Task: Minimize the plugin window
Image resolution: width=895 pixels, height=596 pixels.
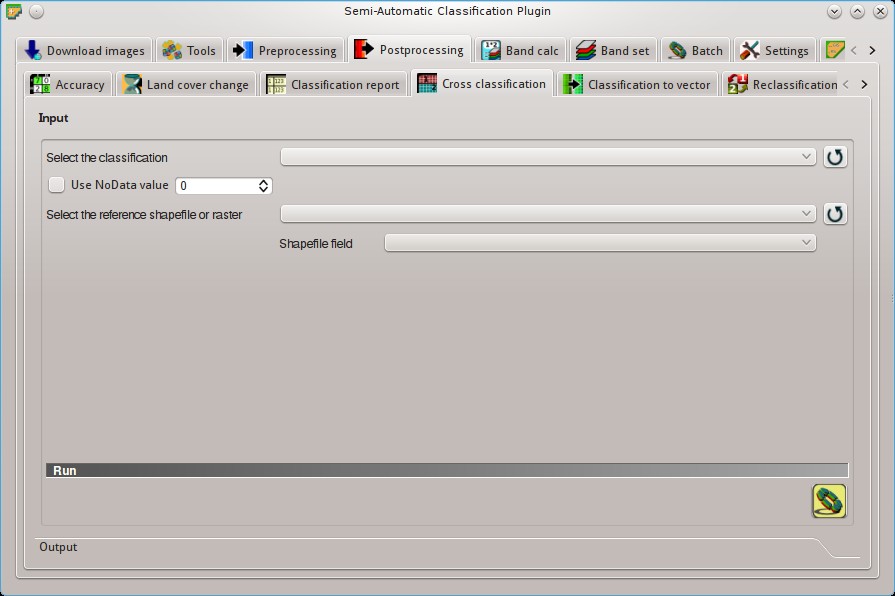Action: (x=834, y=11)
